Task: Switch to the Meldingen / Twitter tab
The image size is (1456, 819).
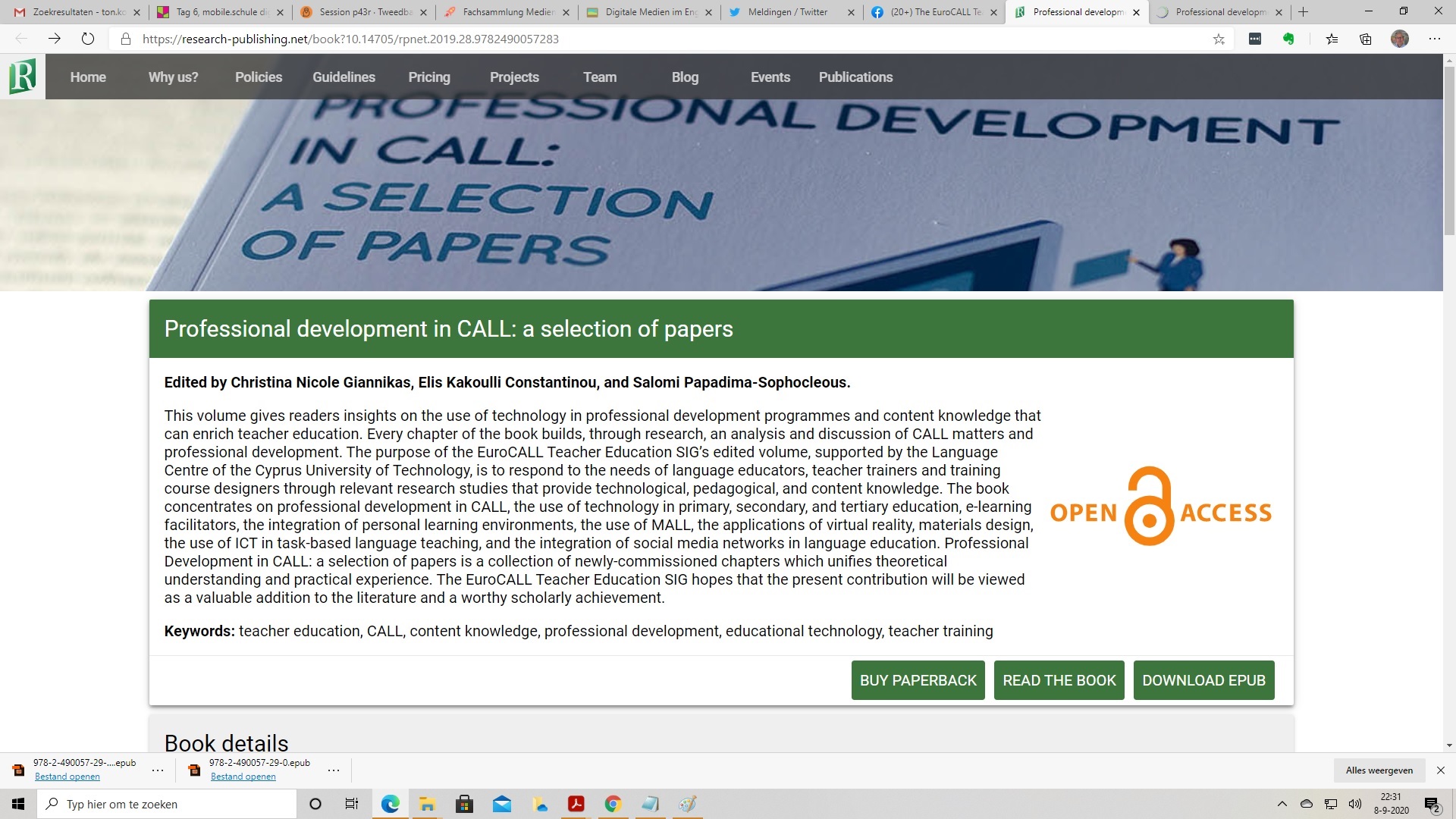Action: pyautogui.click(x=787, y=12)
